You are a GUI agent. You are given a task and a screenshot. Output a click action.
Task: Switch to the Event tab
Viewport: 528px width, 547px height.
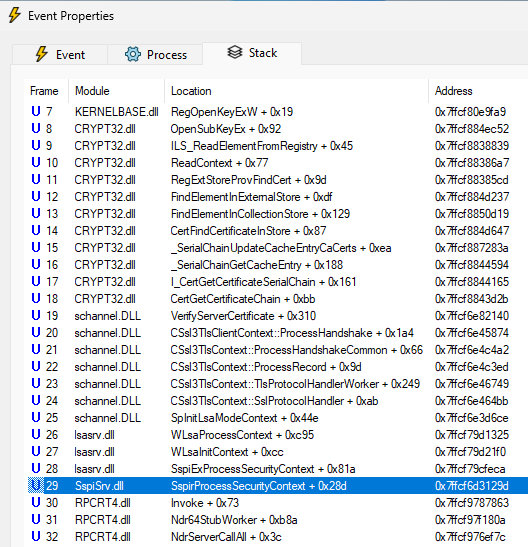[x=60, y=54]
